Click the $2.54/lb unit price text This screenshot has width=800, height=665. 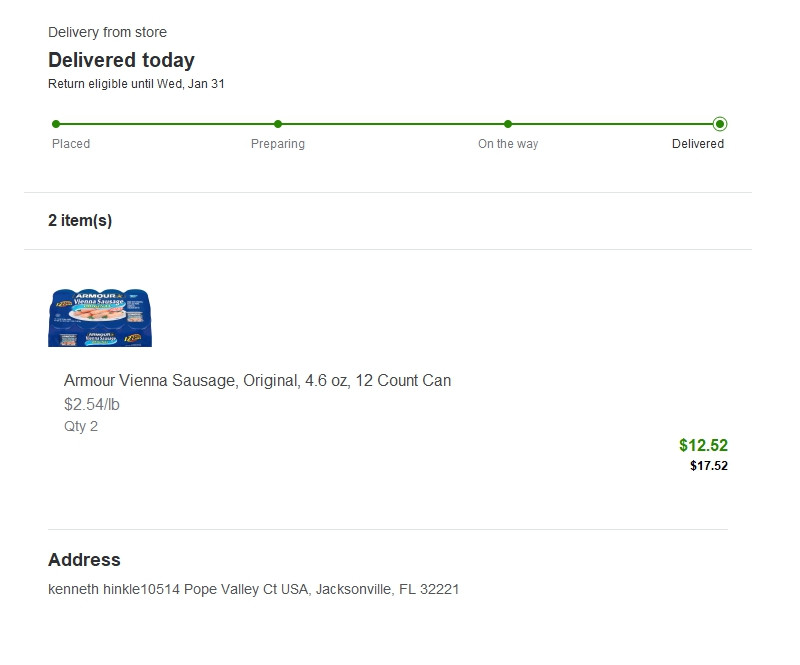point(92,405)
